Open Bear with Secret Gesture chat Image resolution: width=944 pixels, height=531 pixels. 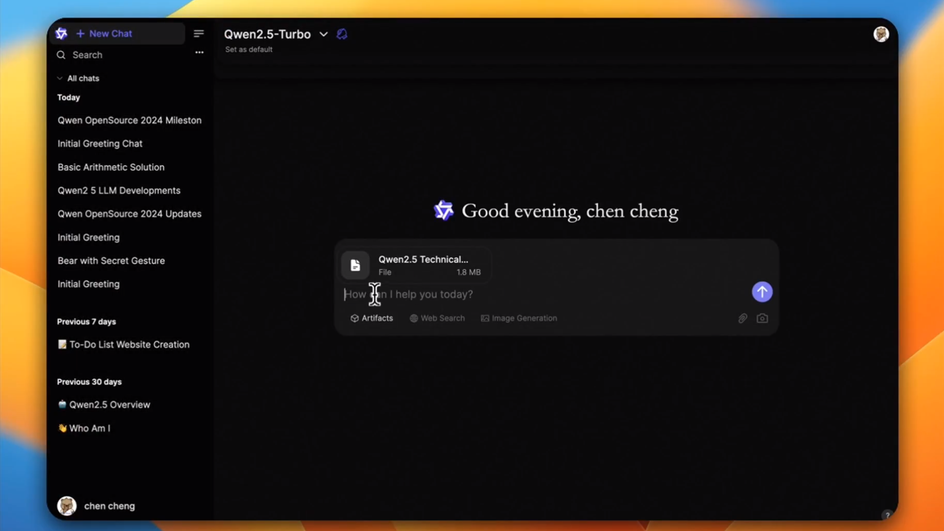(111, 261)
